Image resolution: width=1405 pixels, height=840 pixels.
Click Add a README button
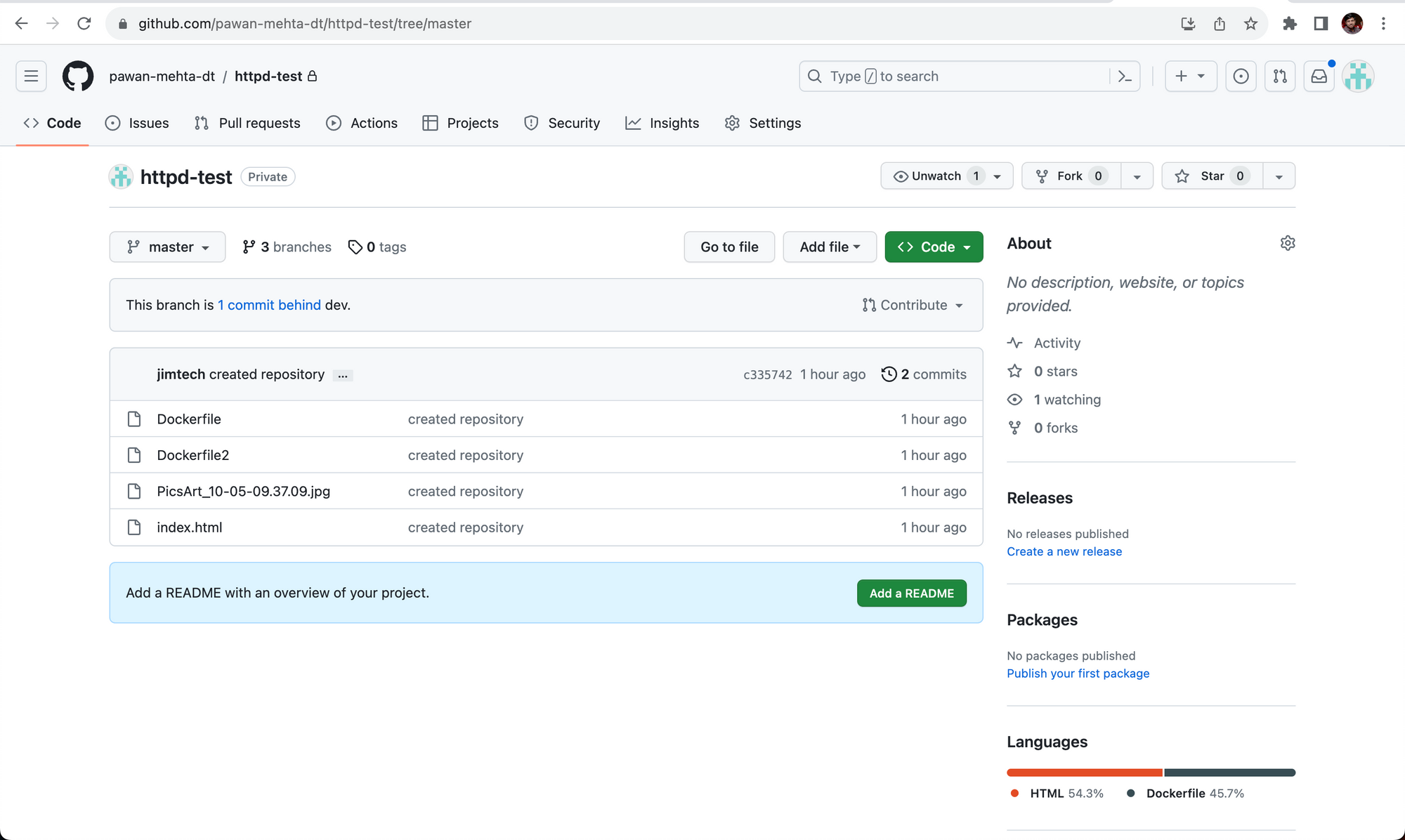(911, 593)
